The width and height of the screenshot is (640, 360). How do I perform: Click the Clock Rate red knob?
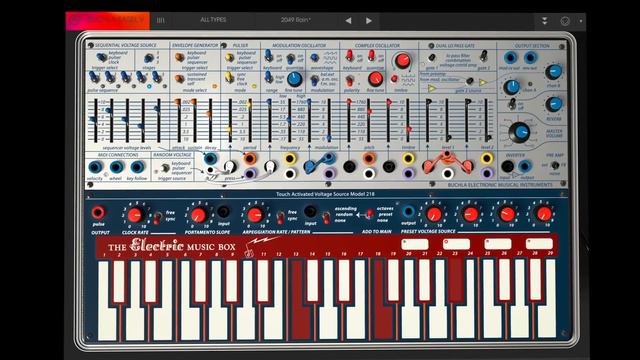tap(134, 215)
